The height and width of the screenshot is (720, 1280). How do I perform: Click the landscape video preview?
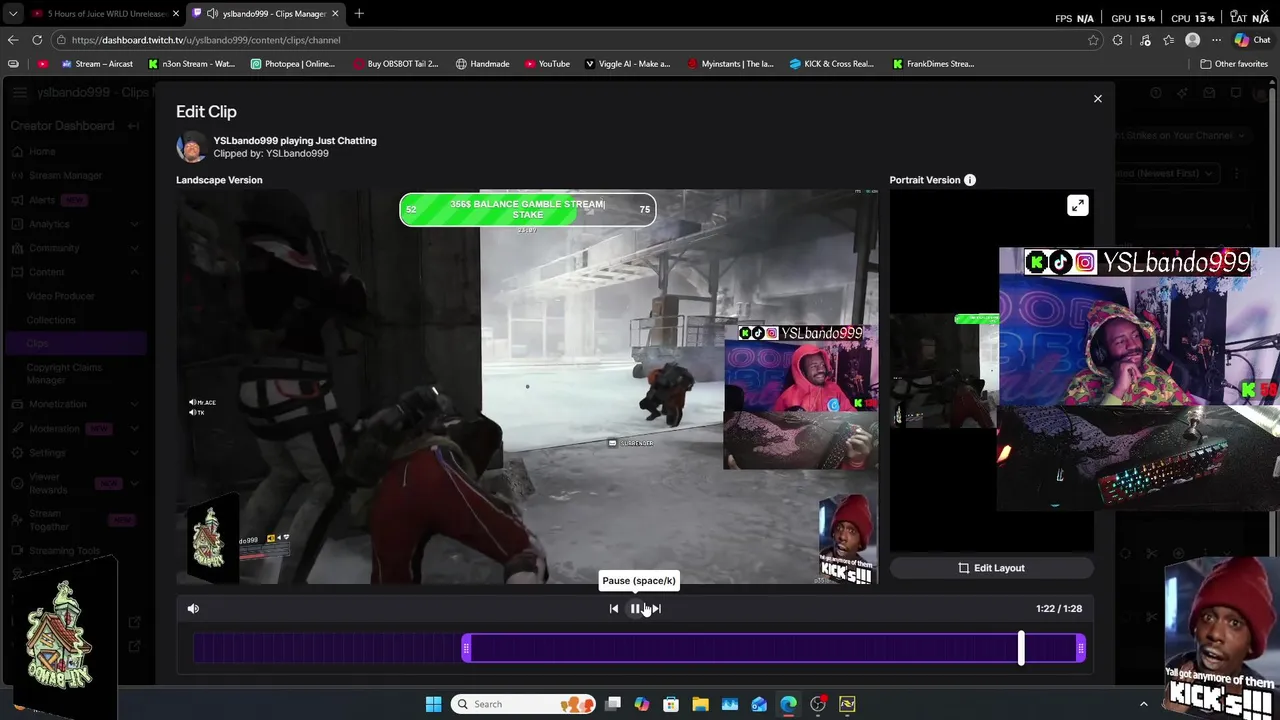pos(527,386)
